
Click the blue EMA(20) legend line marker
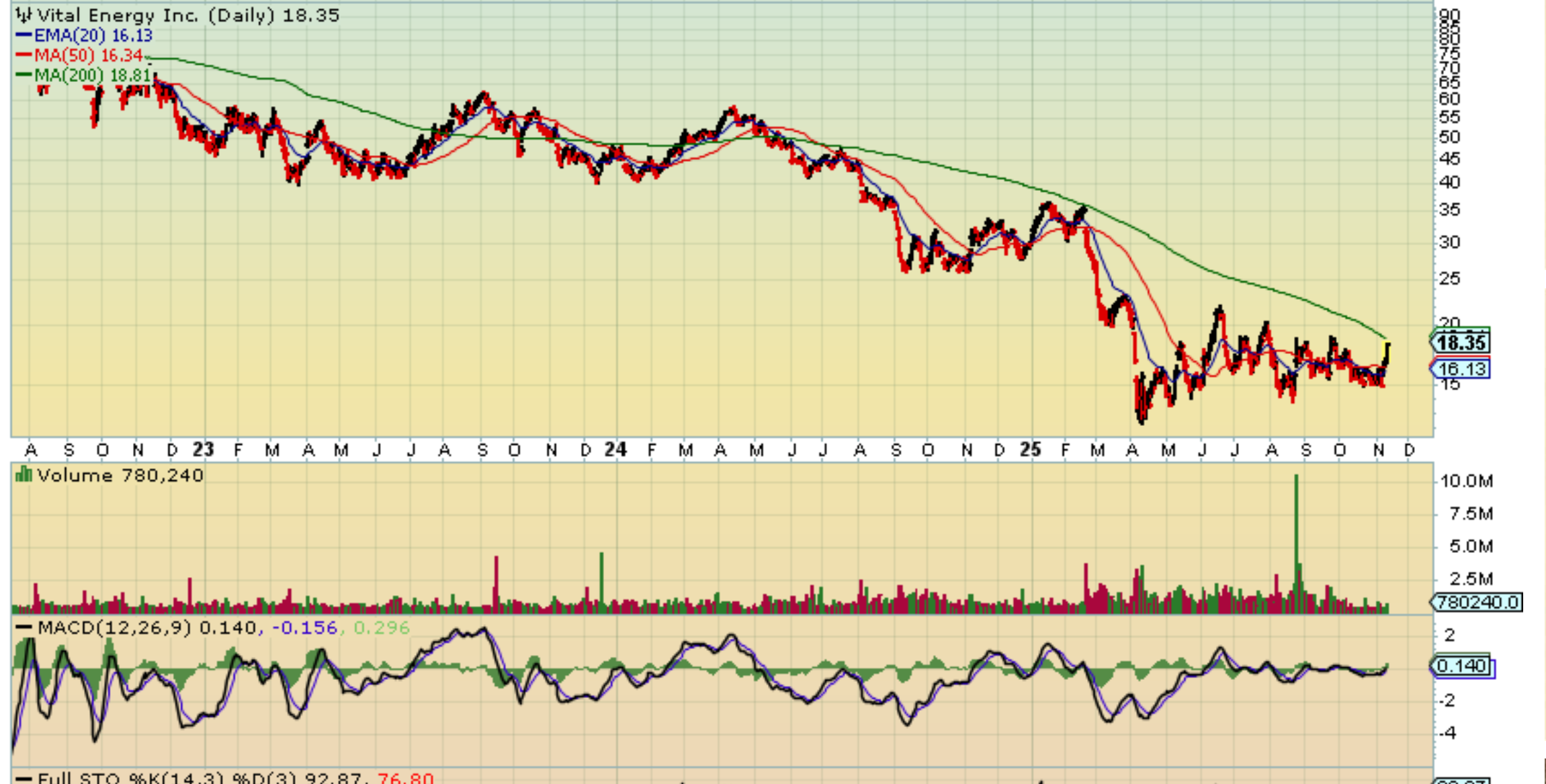pos(24,35)
